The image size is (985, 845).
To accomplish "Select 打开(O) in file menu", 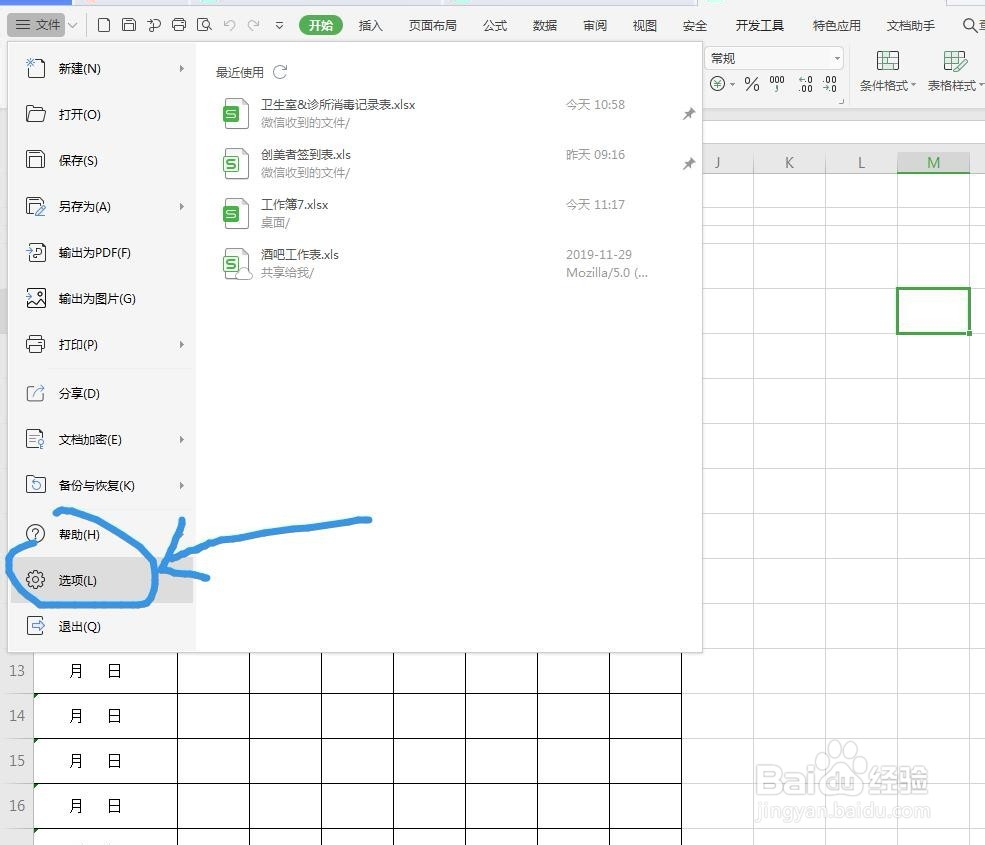I will point(102,114).
